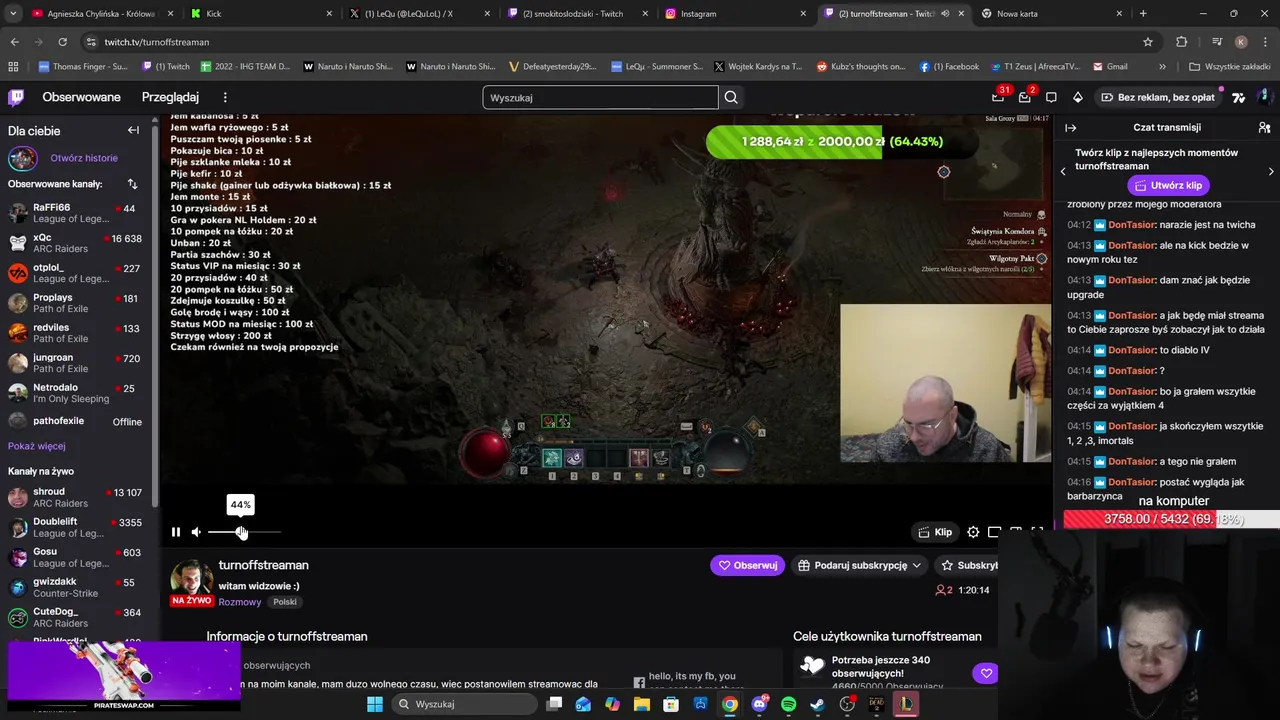
Task: Open the user profile avatar menu
Action: coord(1265,97)
